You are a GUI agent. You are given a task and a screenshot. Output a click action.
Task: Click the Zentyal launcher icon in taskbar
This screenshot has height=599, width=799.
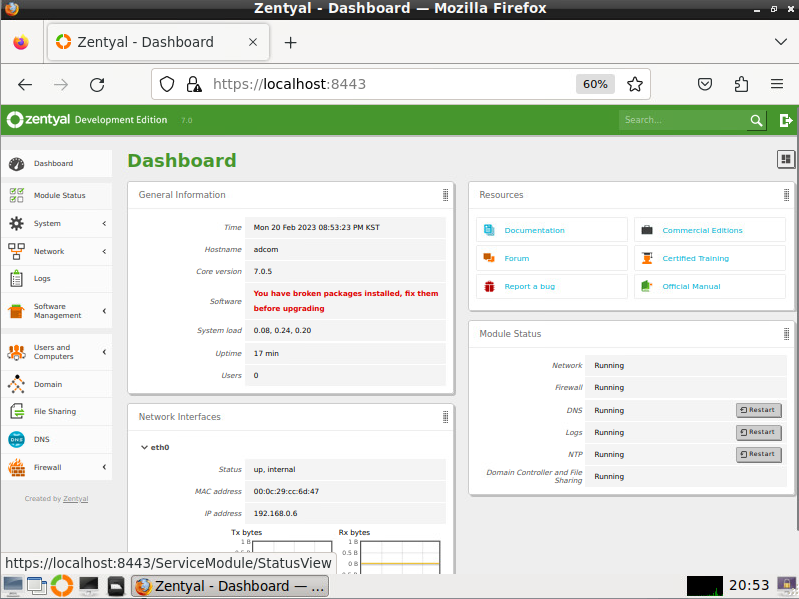pyautogui.click(x=62, y=586)
